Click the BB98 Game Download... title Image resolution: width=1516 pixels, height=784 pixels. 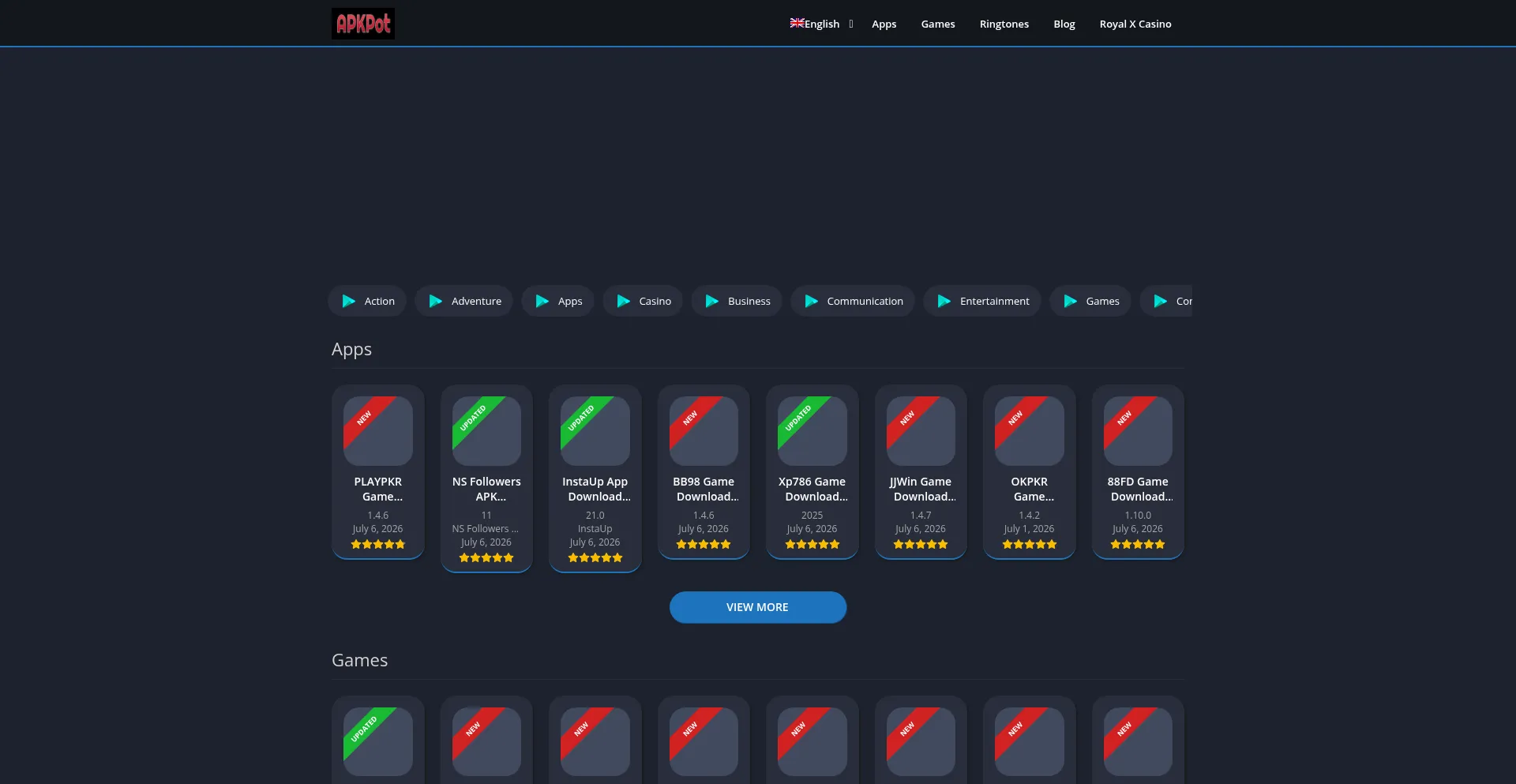[x=704, y=489]
